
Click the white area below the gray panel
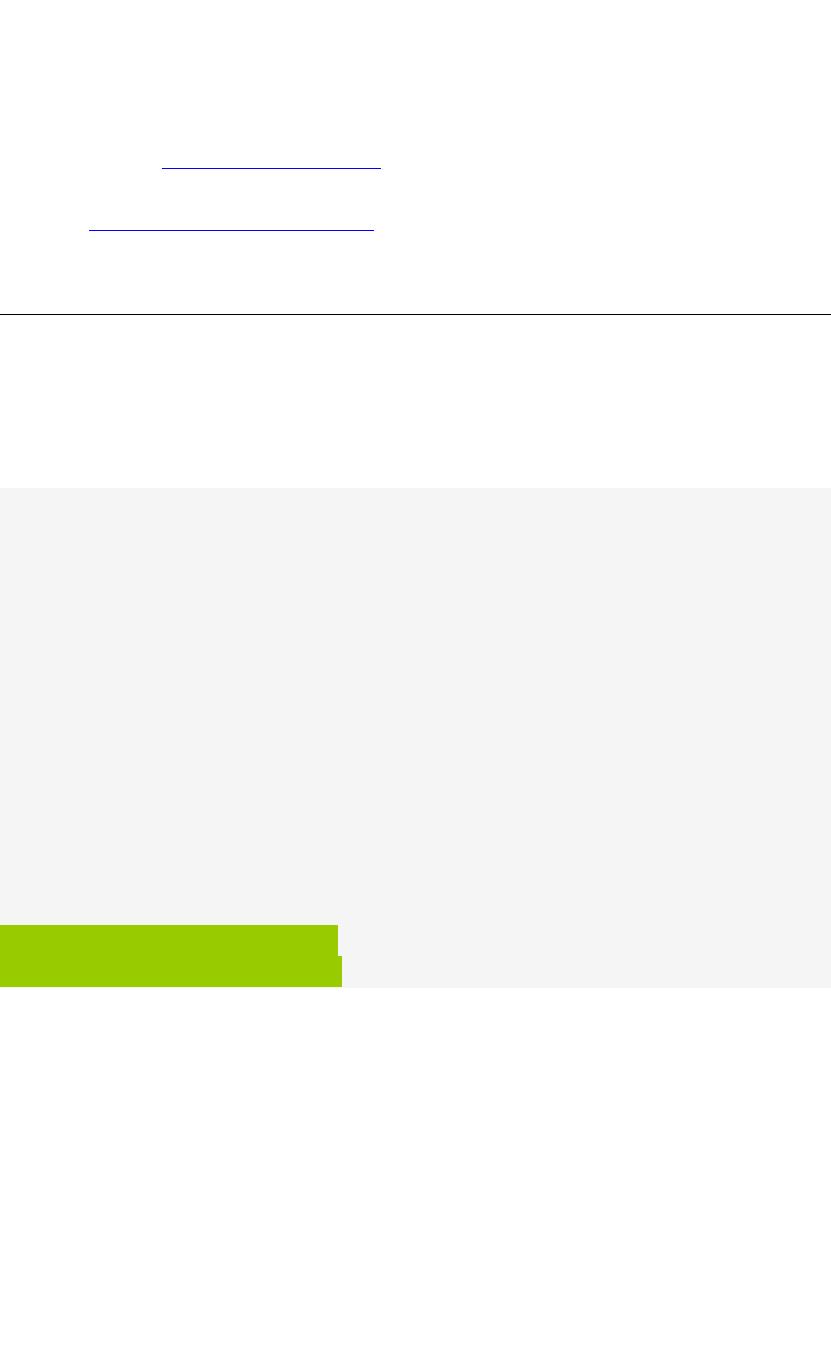415,1170
